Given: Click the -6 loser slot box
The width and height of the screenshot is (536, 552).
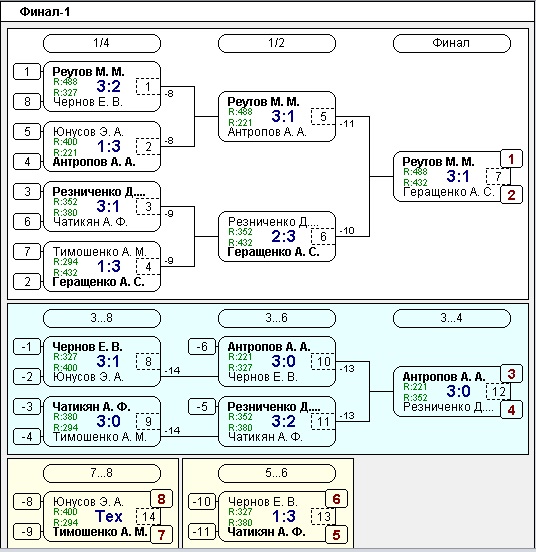Looking at the screenshot, I should click(x=202, y=347).
